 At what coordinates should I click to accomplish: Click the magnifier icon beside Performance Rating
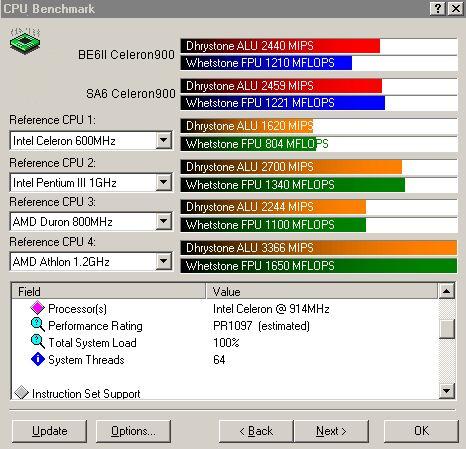coord(38,325)
